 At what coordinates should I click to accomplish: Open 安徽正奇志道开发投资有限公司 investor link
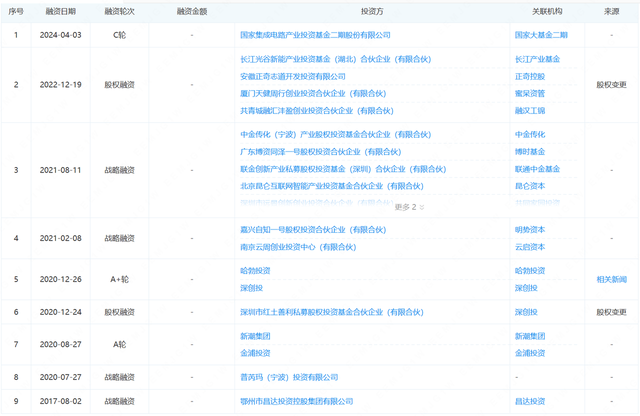coord(293,76)
